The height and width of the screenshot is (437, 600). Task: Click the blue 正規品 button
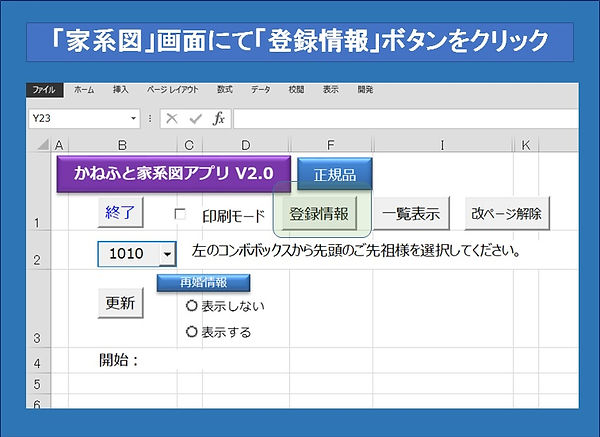click(x=335, y=174)
